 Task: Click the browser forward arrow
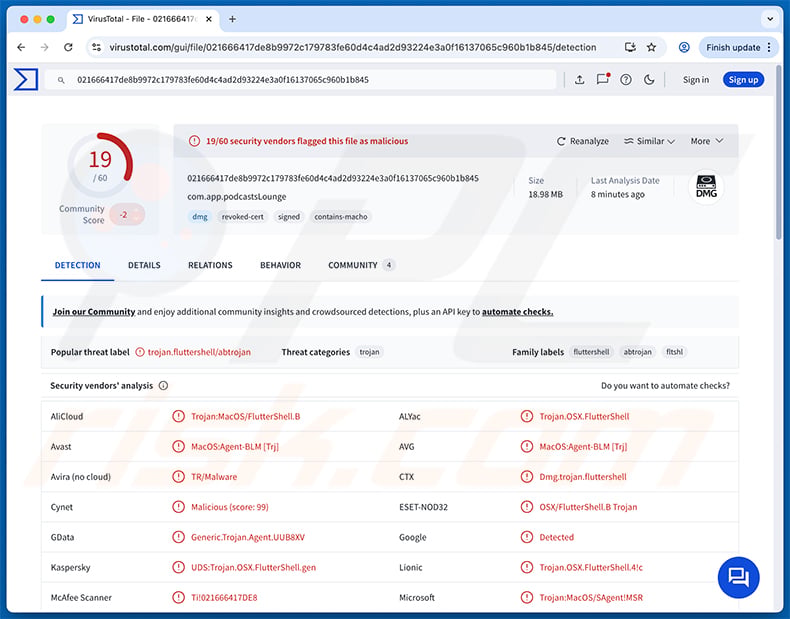pyautogui.click(x=45, y=47)
